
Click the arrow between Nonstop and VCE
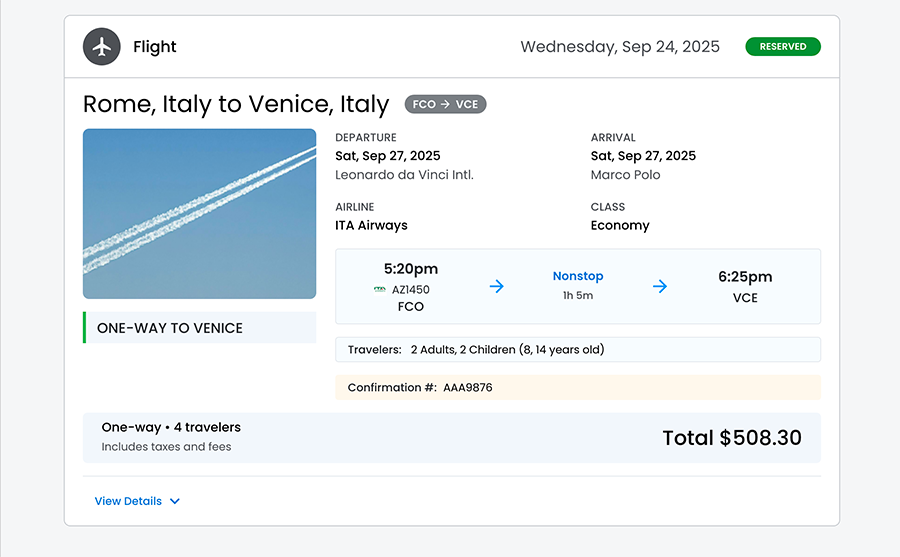660,286
